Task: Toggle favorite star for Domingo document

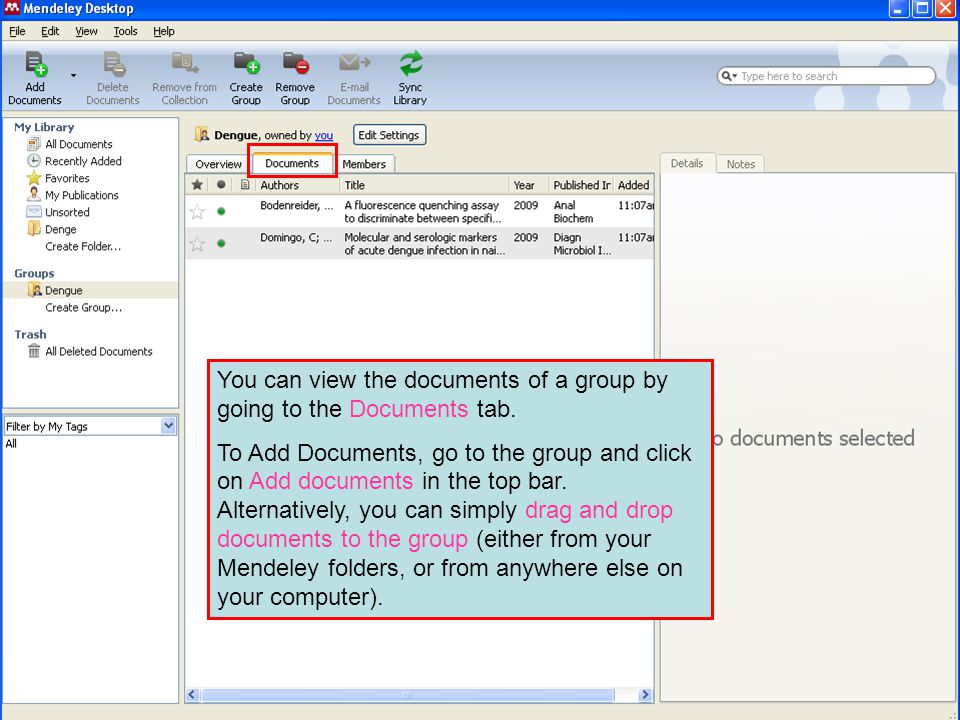Action: click(197, 244)
